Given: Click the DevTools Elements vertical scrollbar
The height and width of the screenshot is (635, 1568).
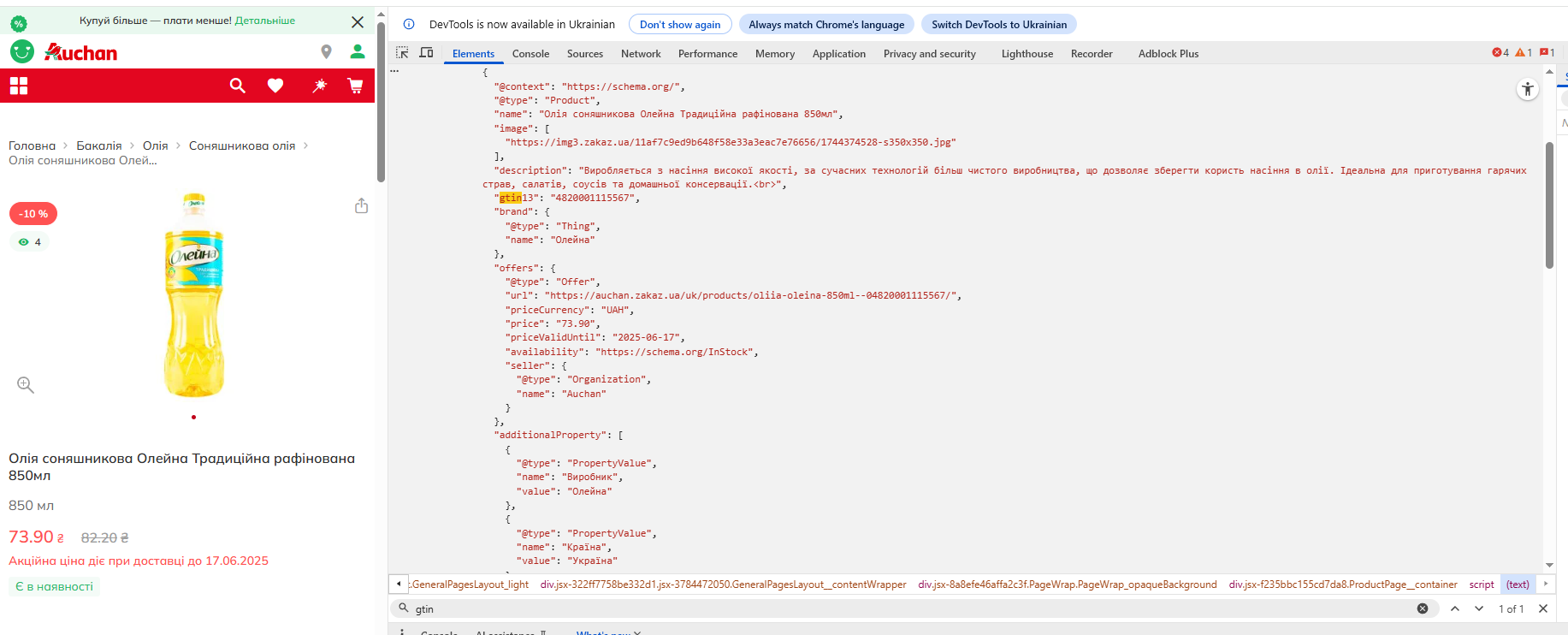Looking at the screenshot, I should (x=1549, y=205).
